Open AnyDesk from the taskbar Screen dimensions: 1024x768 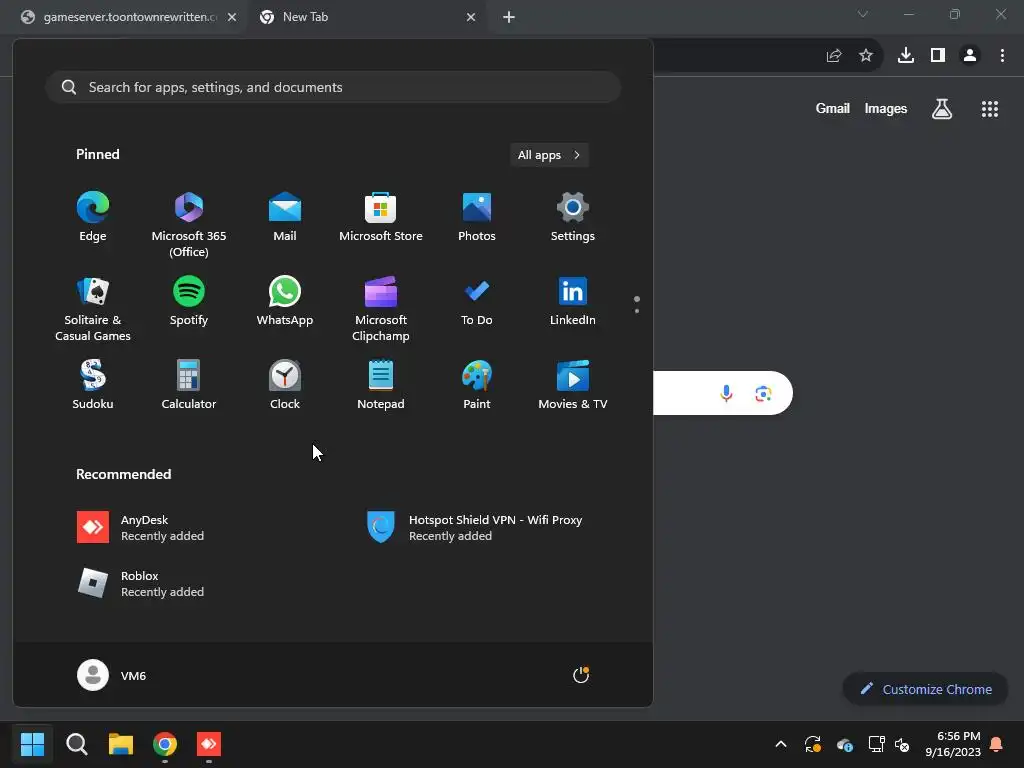tap(209, 744)
